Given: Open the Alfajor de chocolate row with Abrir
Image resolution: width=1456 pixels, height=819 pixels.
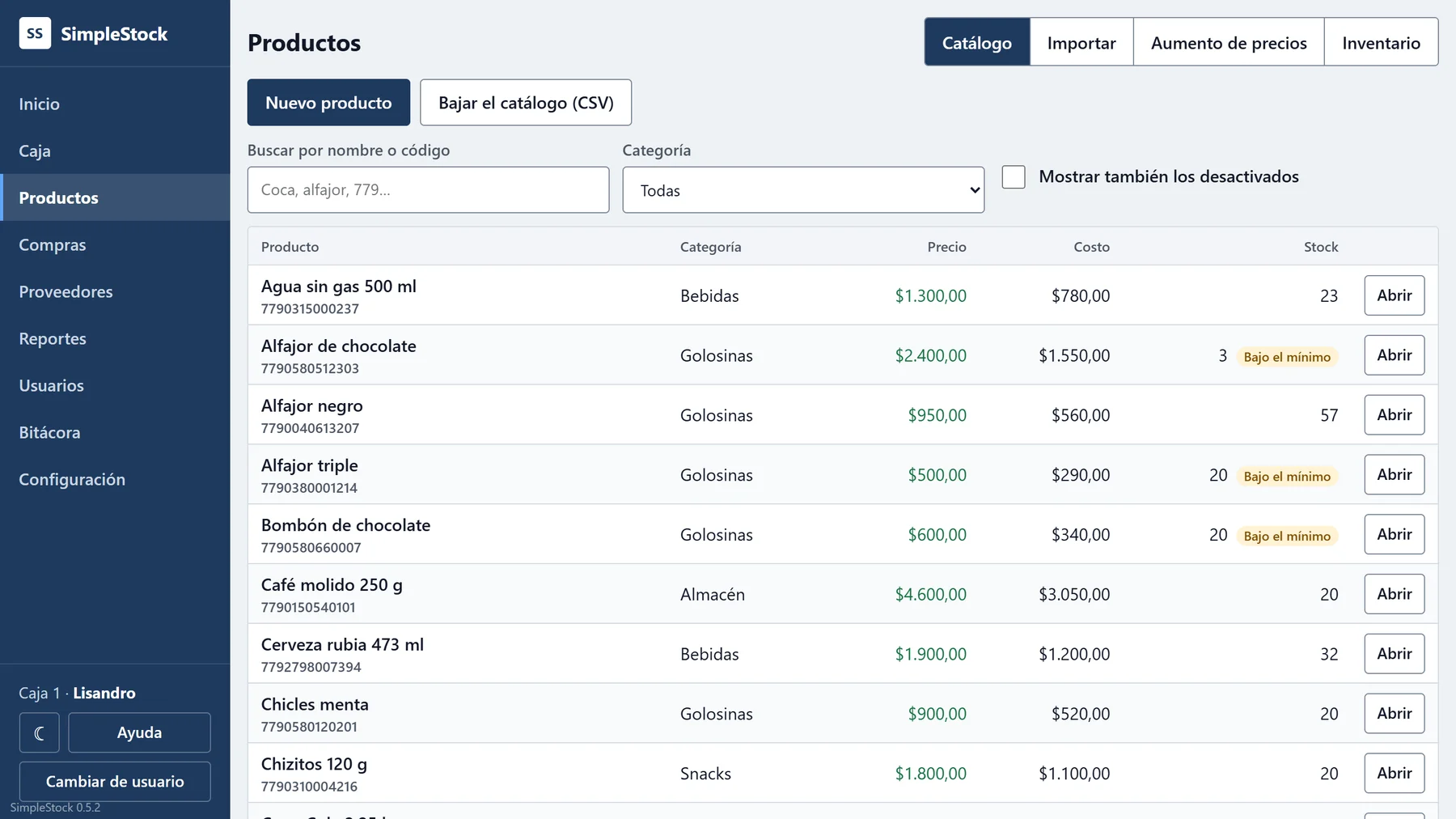Looking at the screenshot, I should click(1395, 355).
